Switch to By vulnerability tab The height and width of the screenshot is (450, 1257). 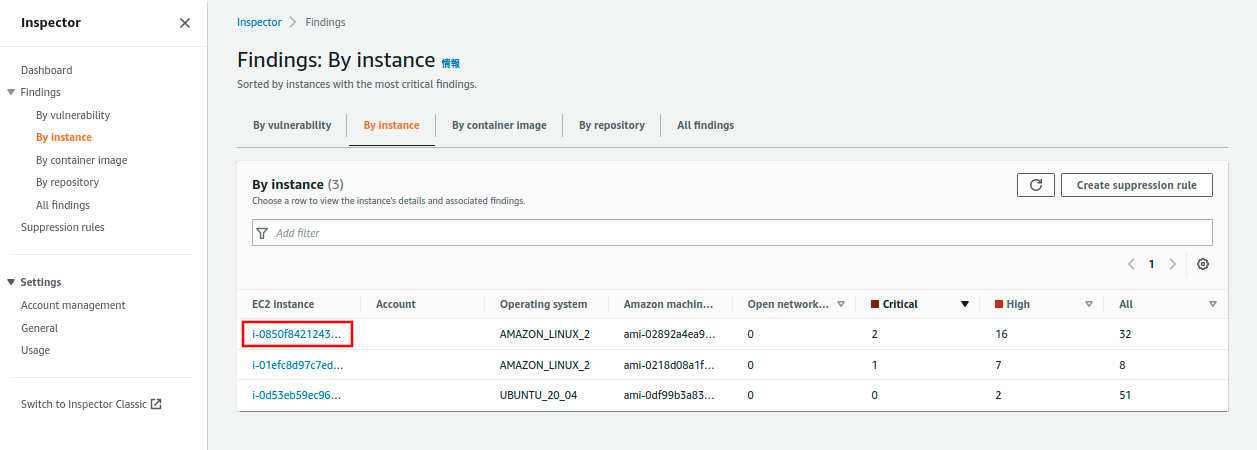click(292, 125)
